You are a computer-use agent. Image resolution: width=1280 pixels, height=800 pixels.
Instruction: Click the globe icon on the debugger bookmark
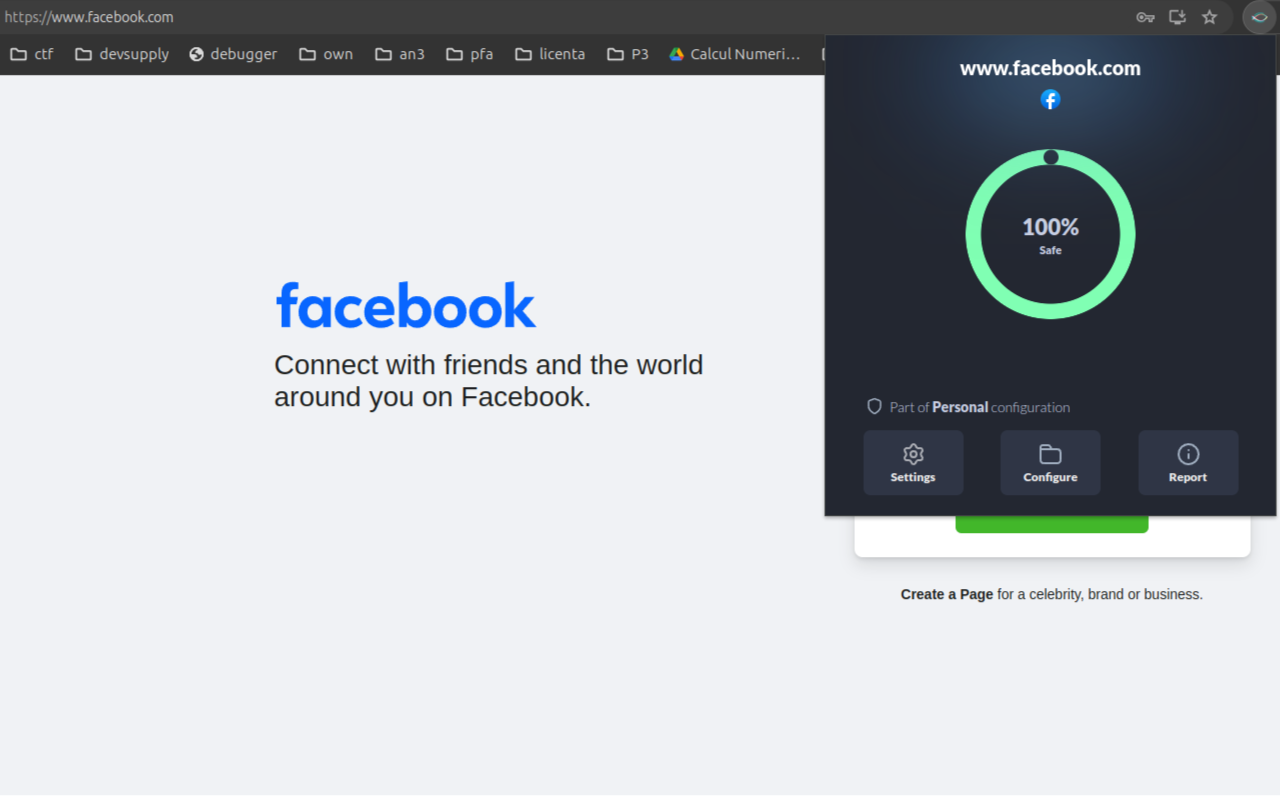click(194, 54)
